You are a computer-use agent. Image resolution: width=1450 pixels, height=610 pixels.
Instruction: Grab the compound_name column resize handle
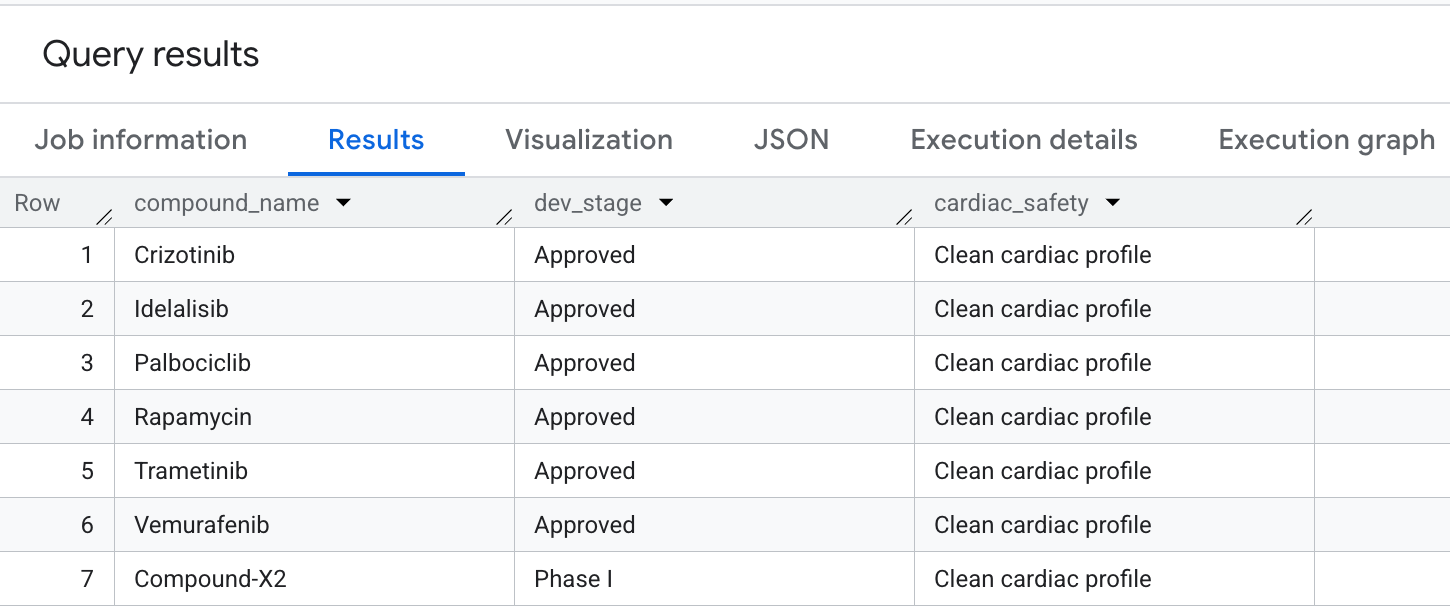click(504, 216)
